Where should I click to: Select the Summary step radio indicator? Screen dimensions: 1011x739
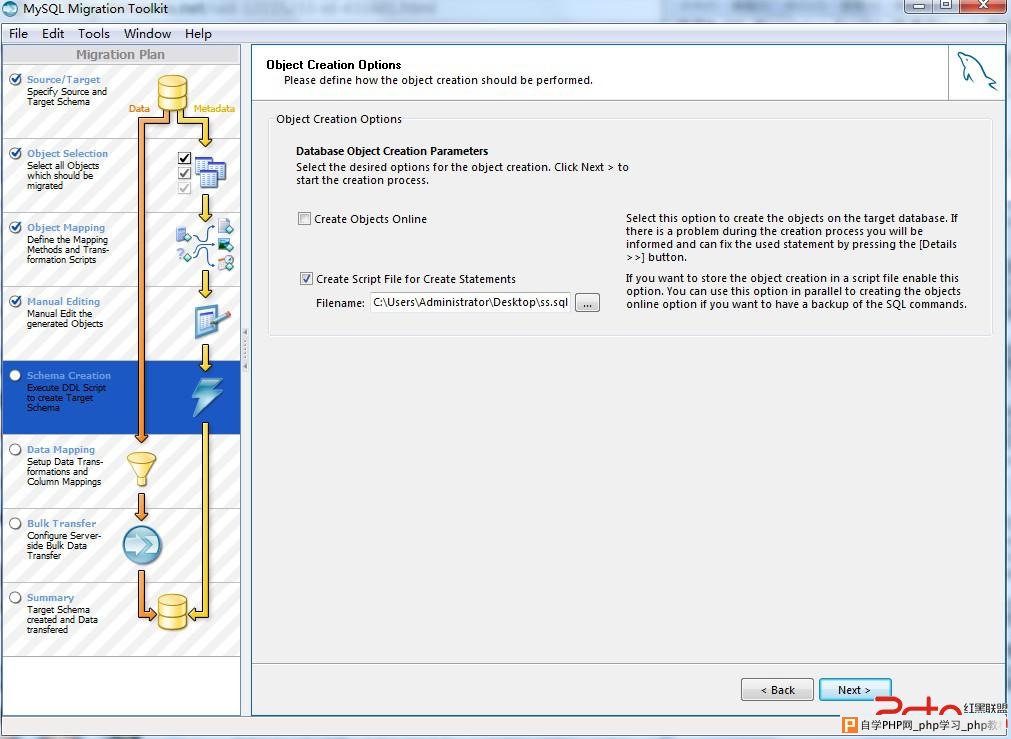tap(15, 597)
